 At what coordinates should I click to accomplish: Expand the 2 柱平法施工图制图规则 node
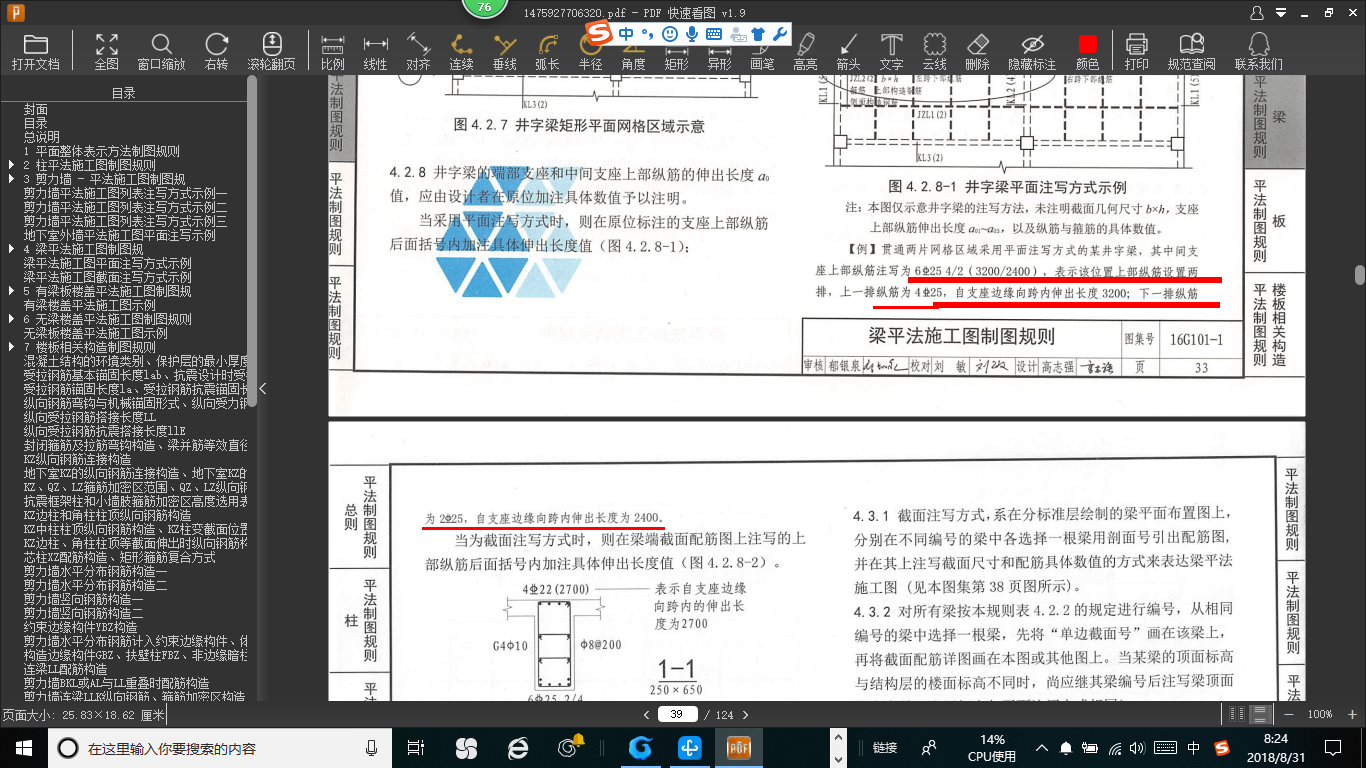pos(11,165)
